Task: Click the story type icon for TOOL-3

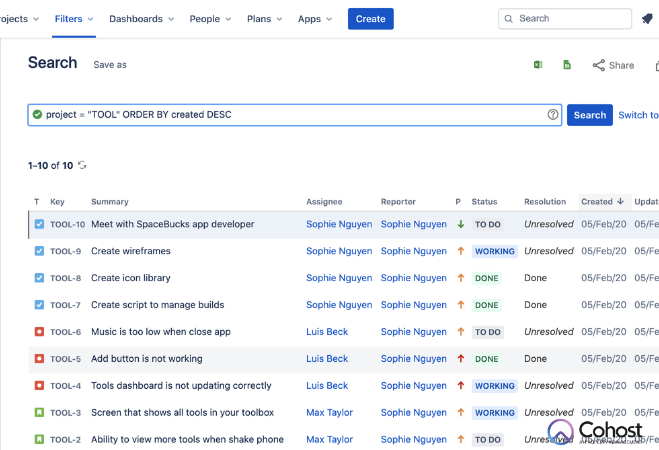Action: [x=39, y=412]
